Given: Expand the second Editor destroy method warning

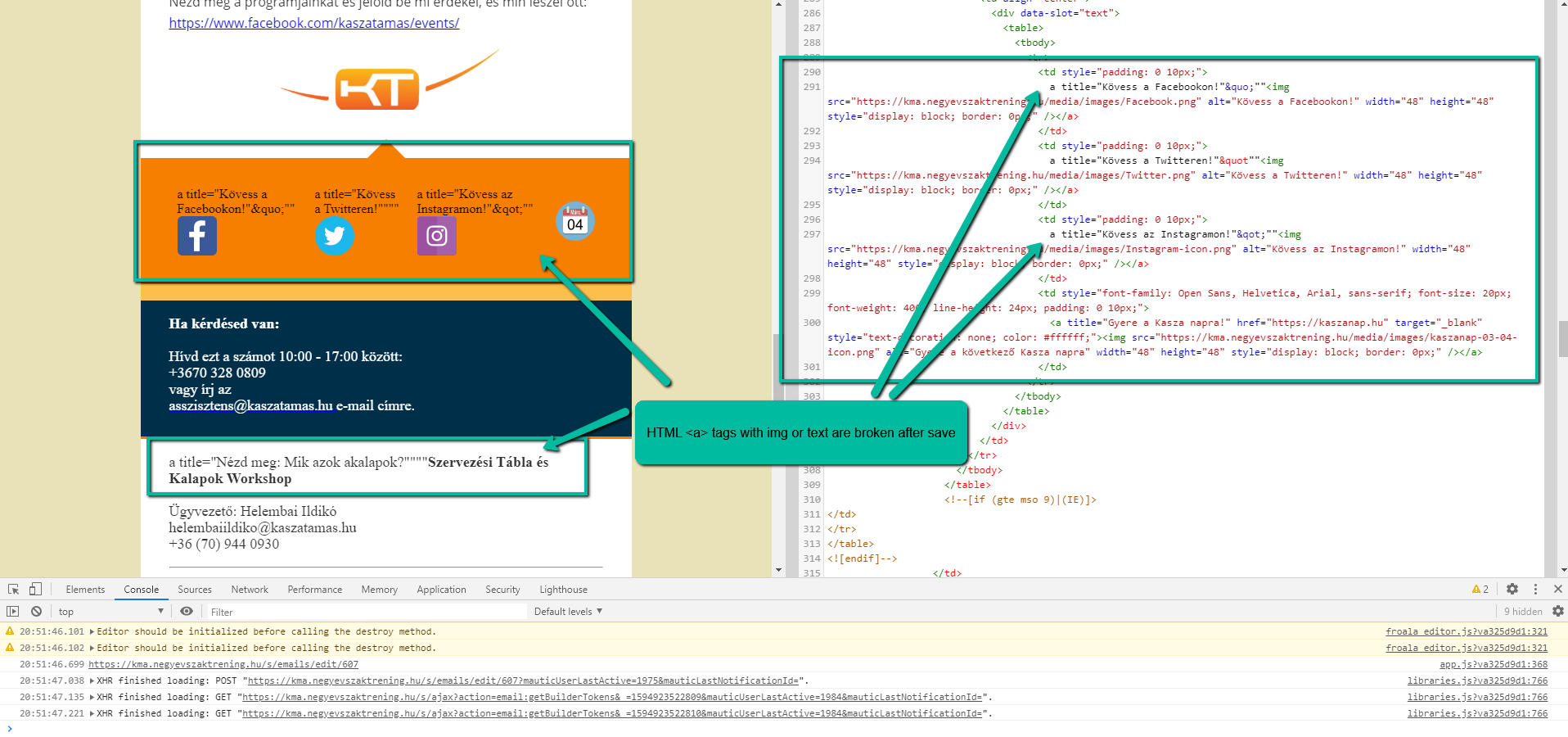Looking at the screenshot, I should coord(92,648).
